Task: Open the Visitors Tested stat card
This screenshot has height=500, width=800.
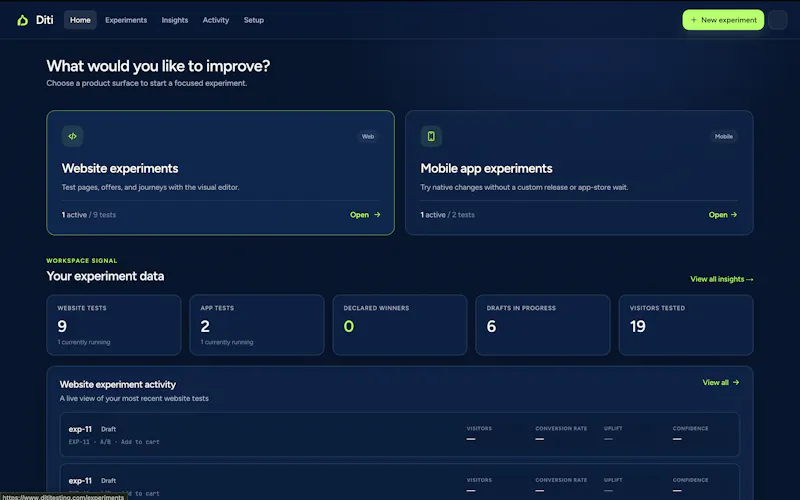Action: 686,325
